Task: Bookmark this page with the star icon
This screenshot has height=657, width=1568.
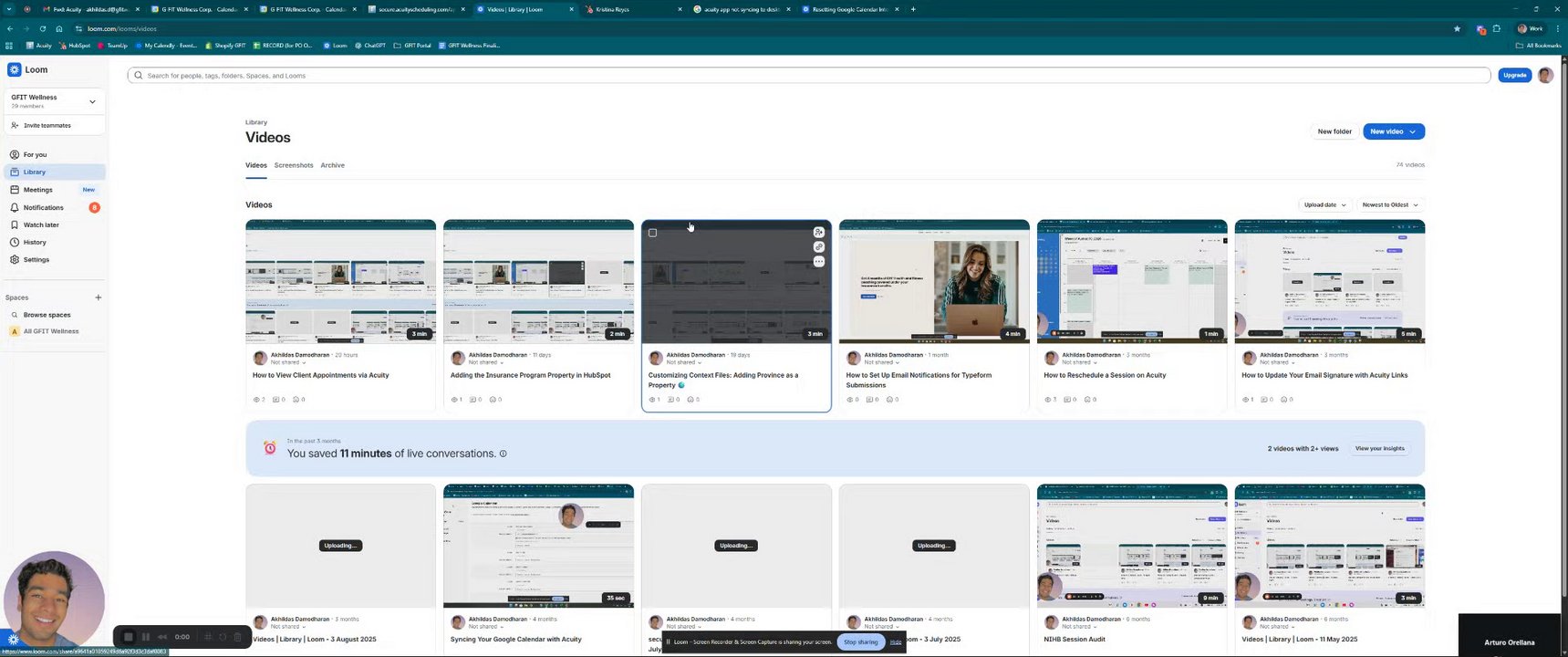Action: click(1458, 28)
